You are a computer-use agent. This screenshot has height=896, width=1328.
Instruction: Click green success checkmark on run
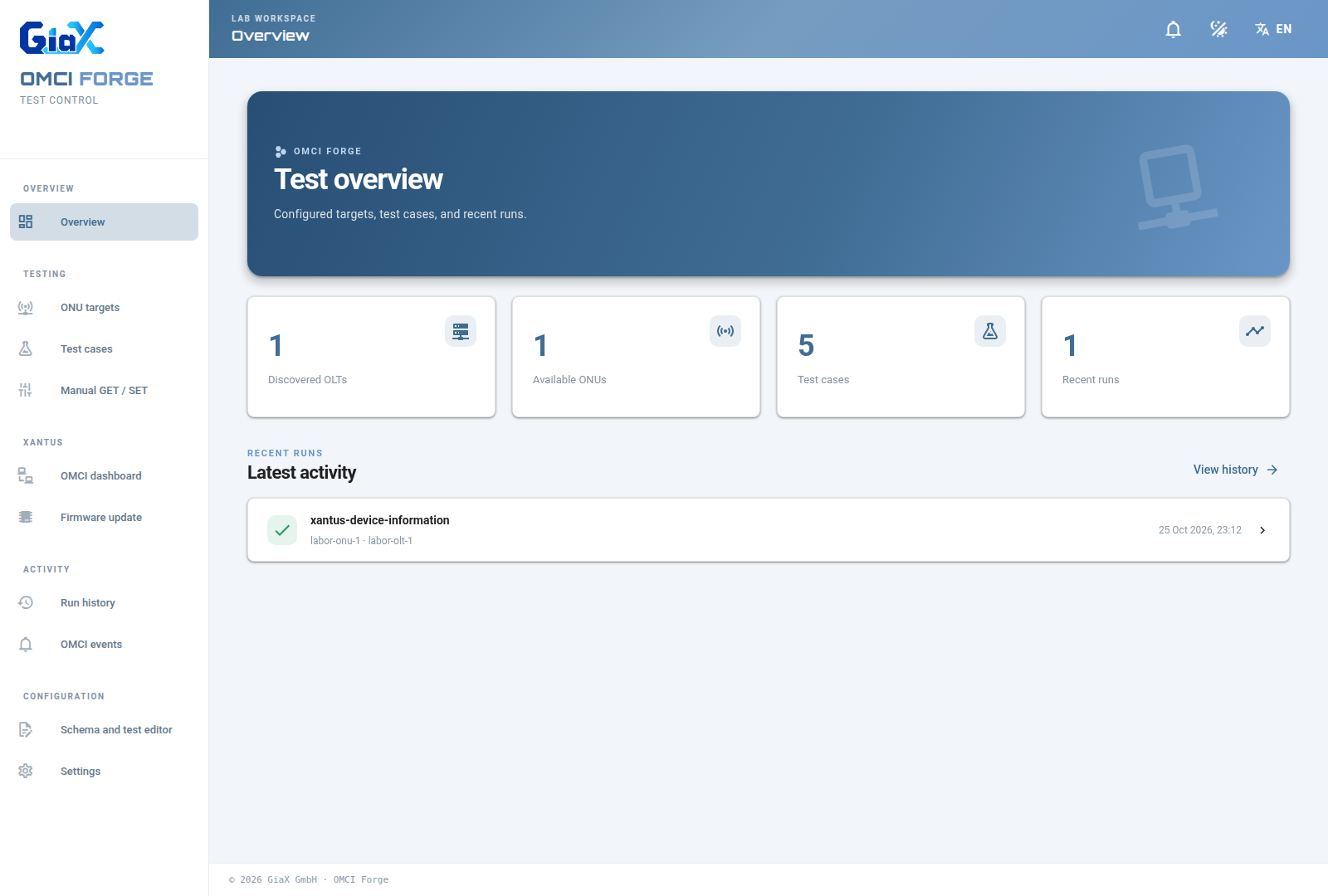tap(282, 530)
